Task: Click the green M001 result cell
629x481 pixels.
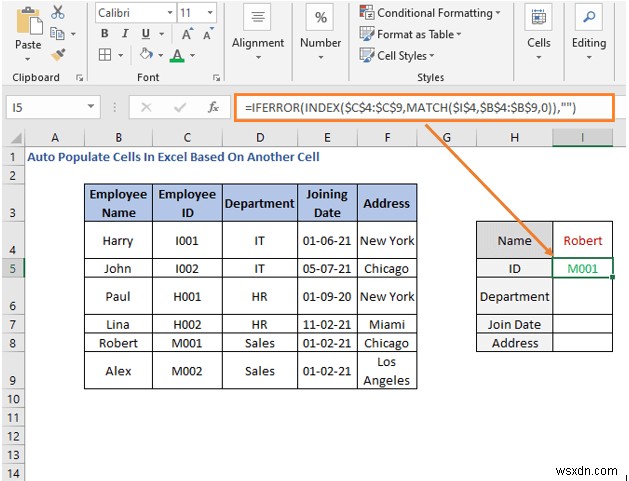Action: (x=582, y=268)
